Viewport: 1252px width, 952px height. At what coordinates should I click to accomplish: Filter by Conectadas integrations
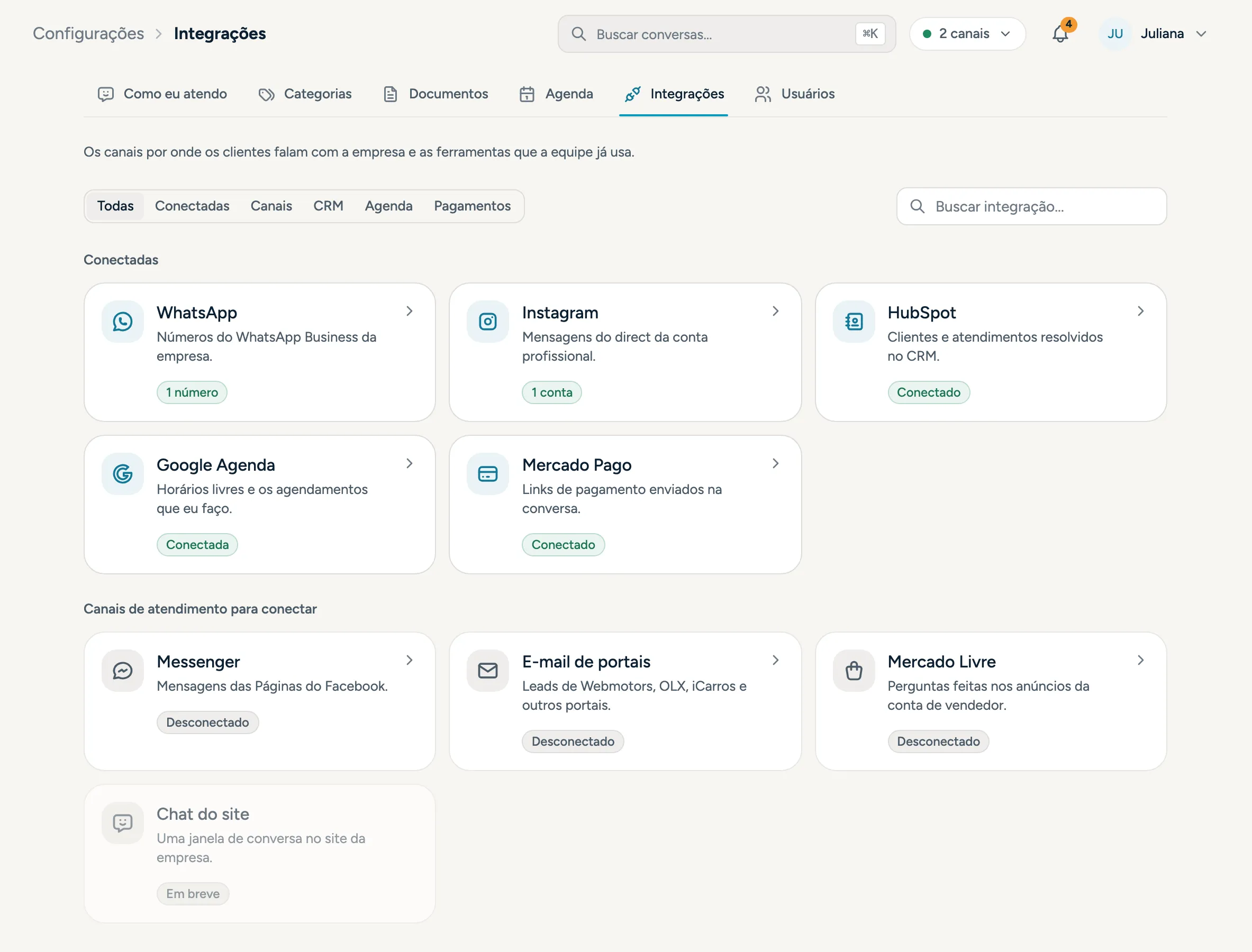coord(192,206)
